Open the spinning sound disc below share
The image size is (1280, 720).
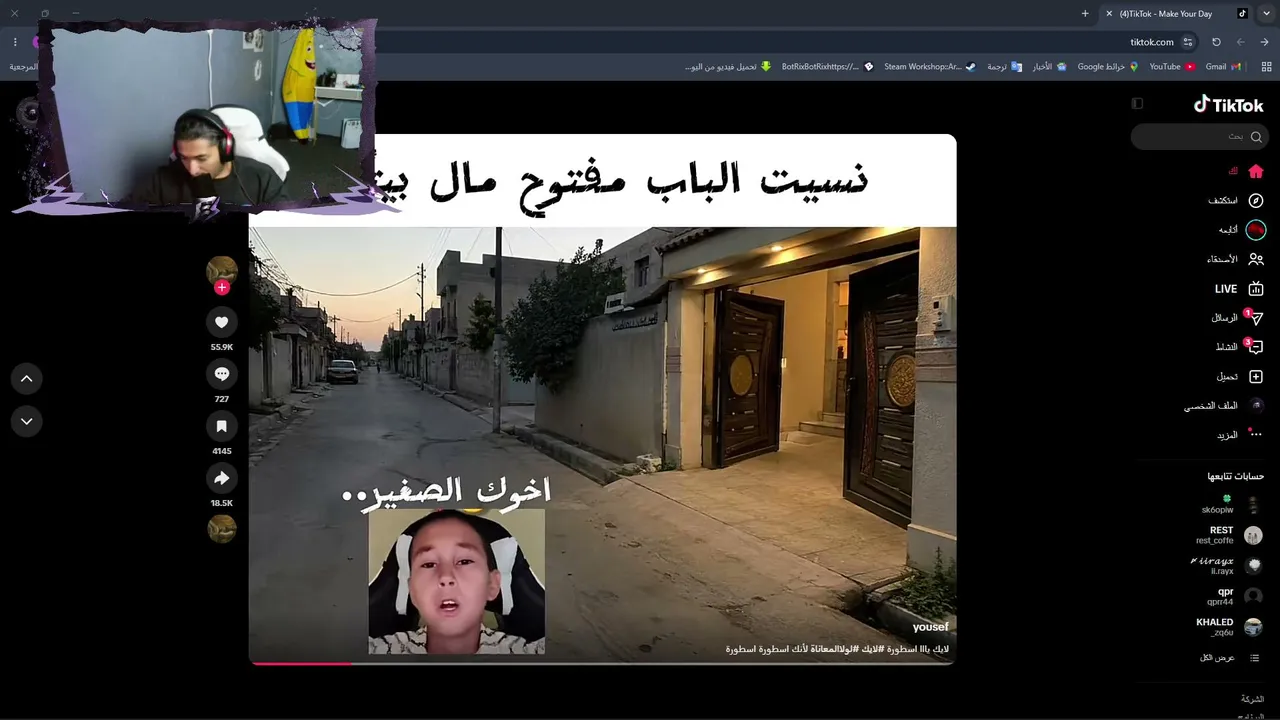tap(222, 528)
